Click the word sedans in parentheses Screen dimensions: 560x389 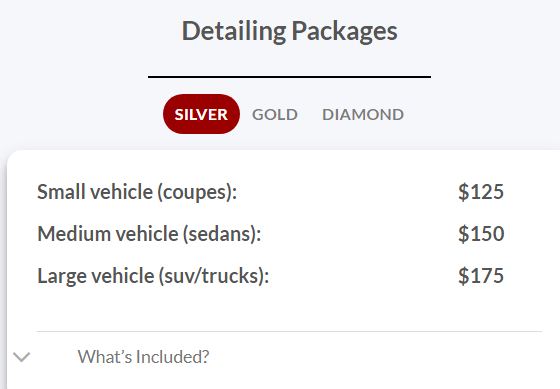[220, 234]
